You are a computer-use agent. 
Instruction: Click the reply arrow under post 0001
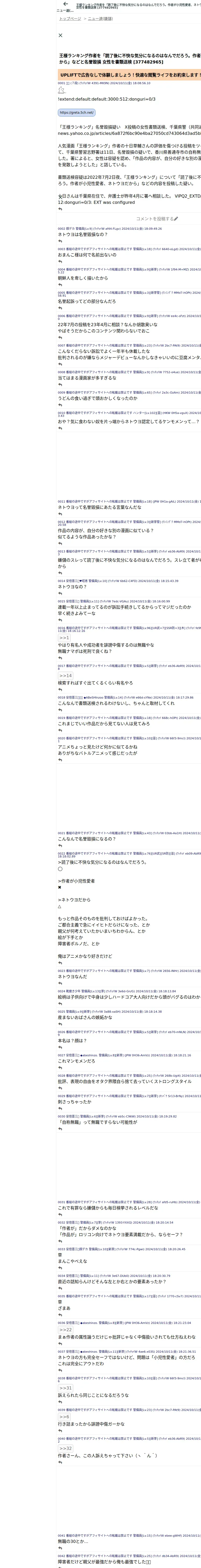[x=60, y=209]
